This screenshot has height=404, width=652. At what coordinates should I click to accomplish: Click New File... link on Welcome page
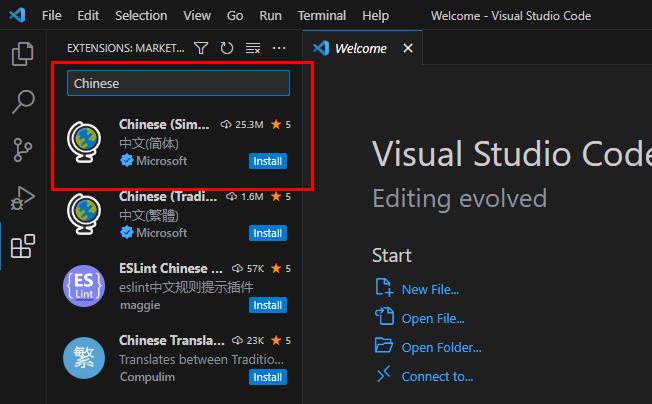[x=430, y=289]
